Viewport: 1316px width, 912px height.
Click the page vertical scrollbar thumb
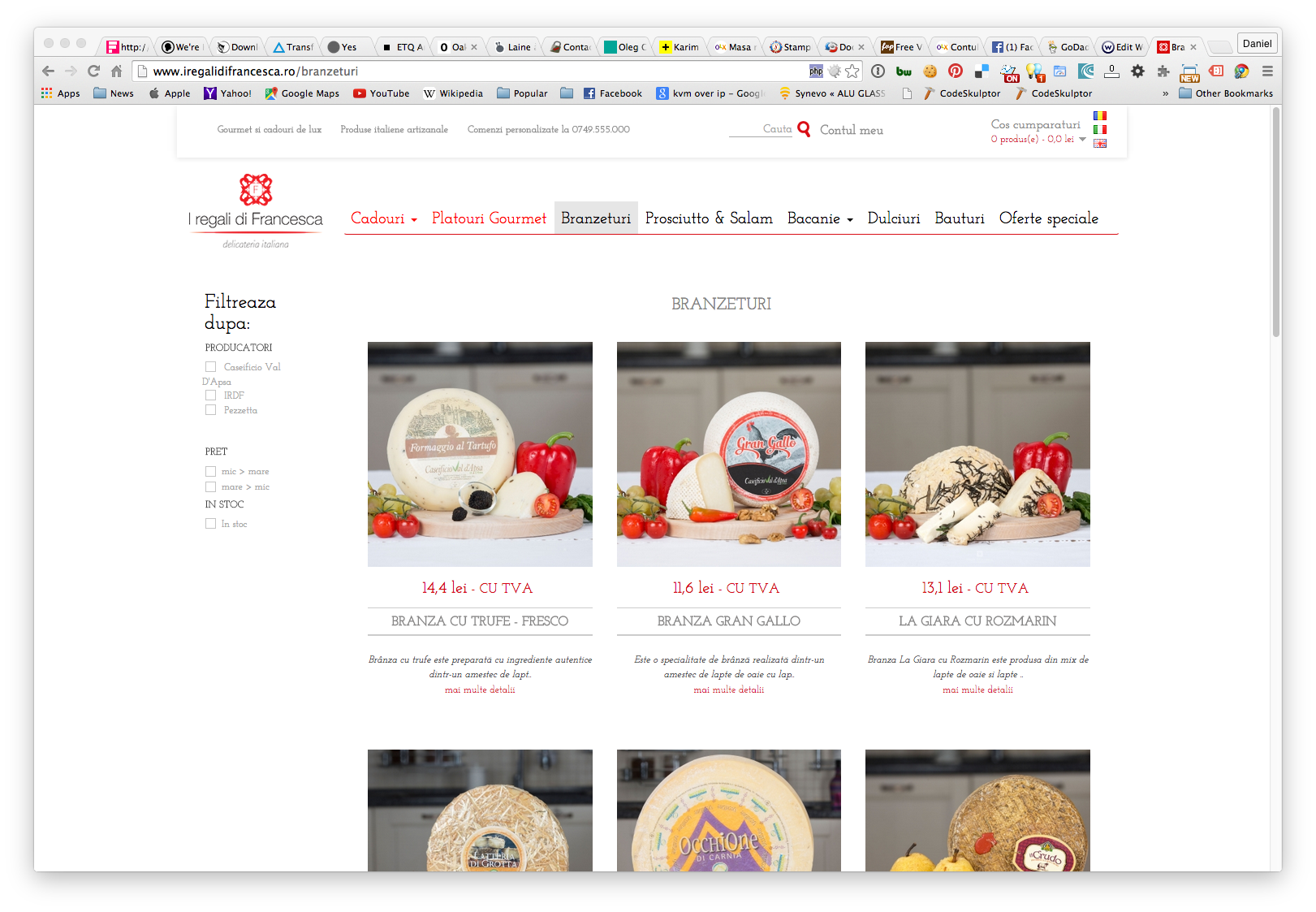1276,222
